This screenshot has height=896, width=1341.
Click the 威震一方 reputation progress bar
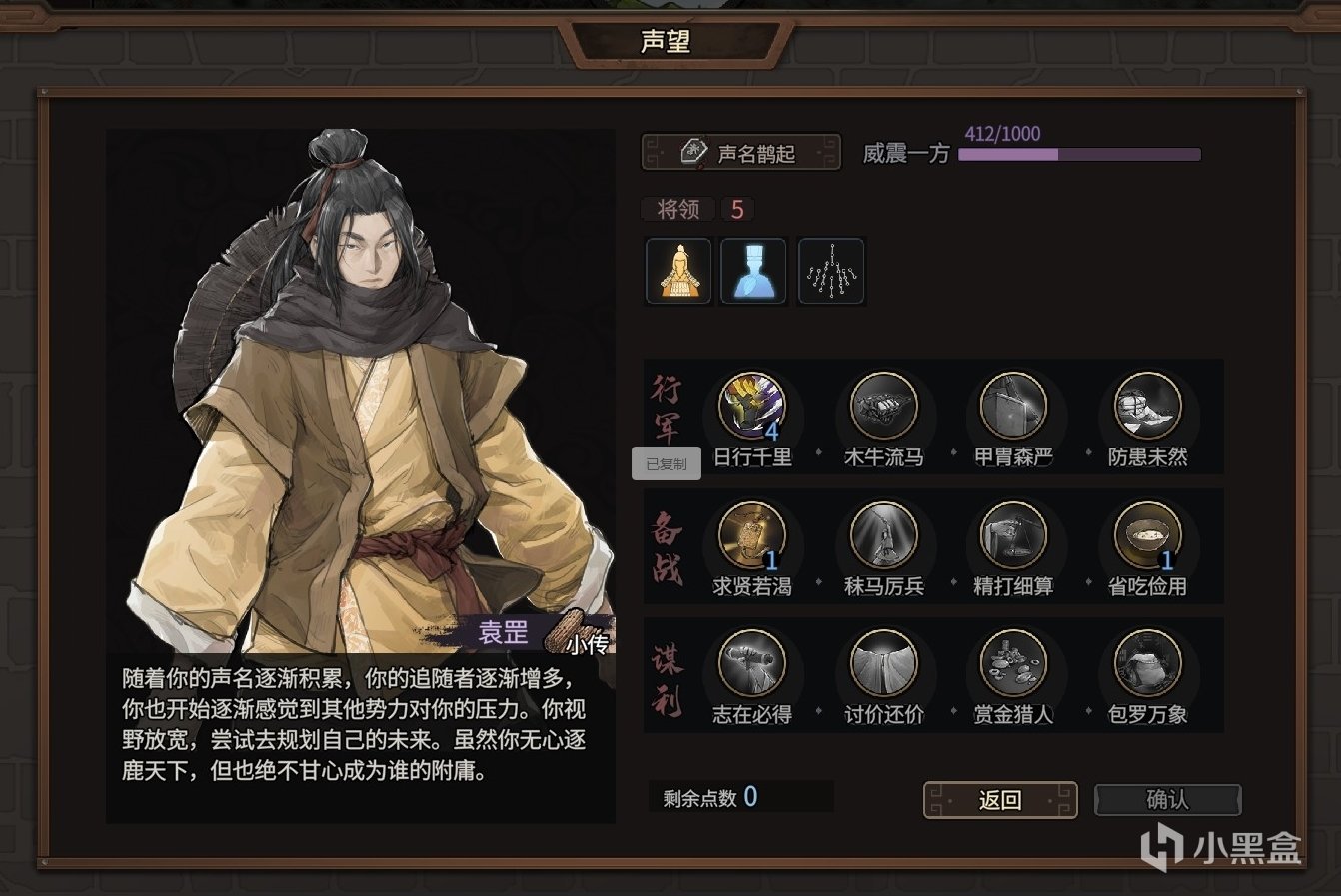click(1079, 155)
